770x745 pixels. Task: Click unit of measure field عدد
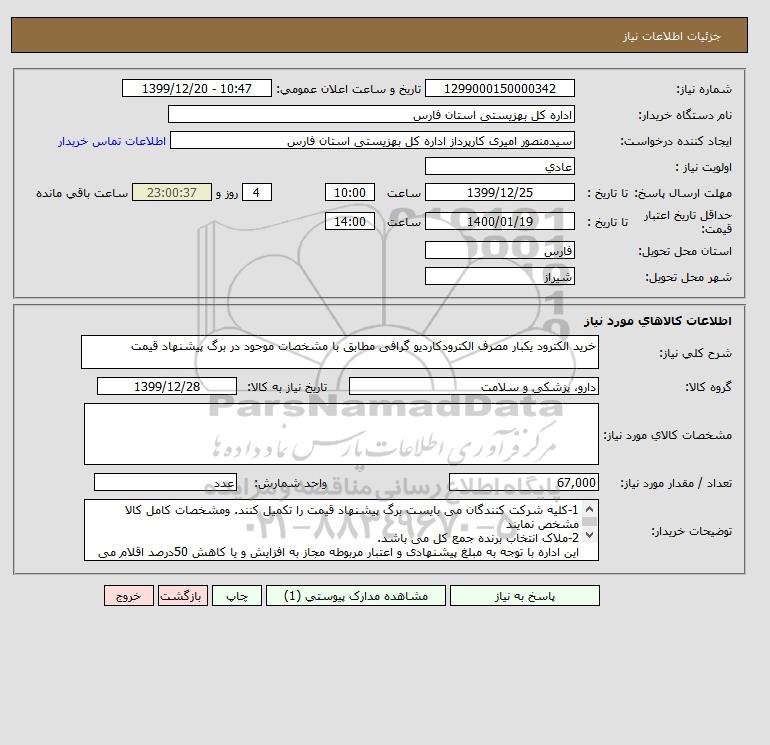click(x=165, y=483)
